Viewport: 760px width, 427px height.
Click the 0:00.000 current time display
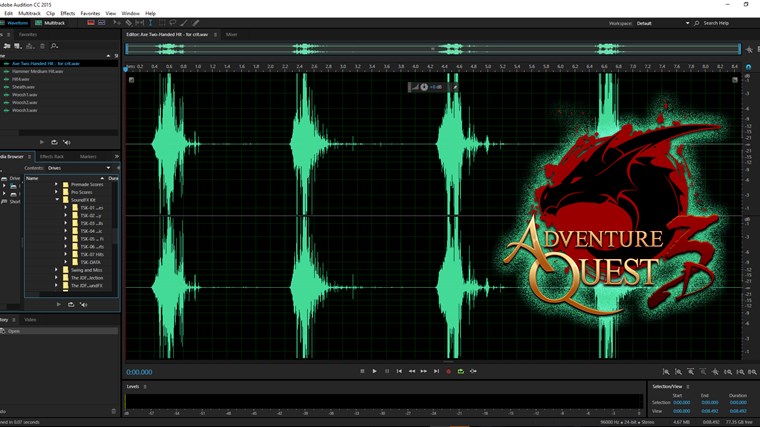tap(139, 372)
